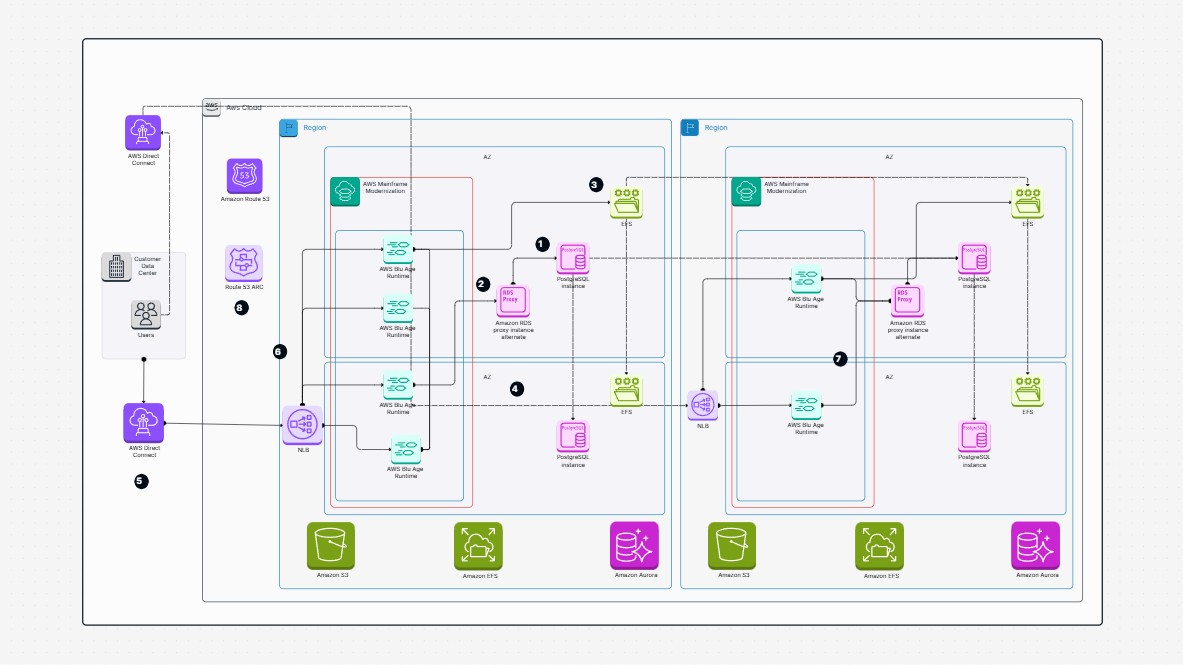Select the Amazon Aurora icon in left Region
Image resolution: width=1183 pixels, height=665 pixels.
(635, 546)
